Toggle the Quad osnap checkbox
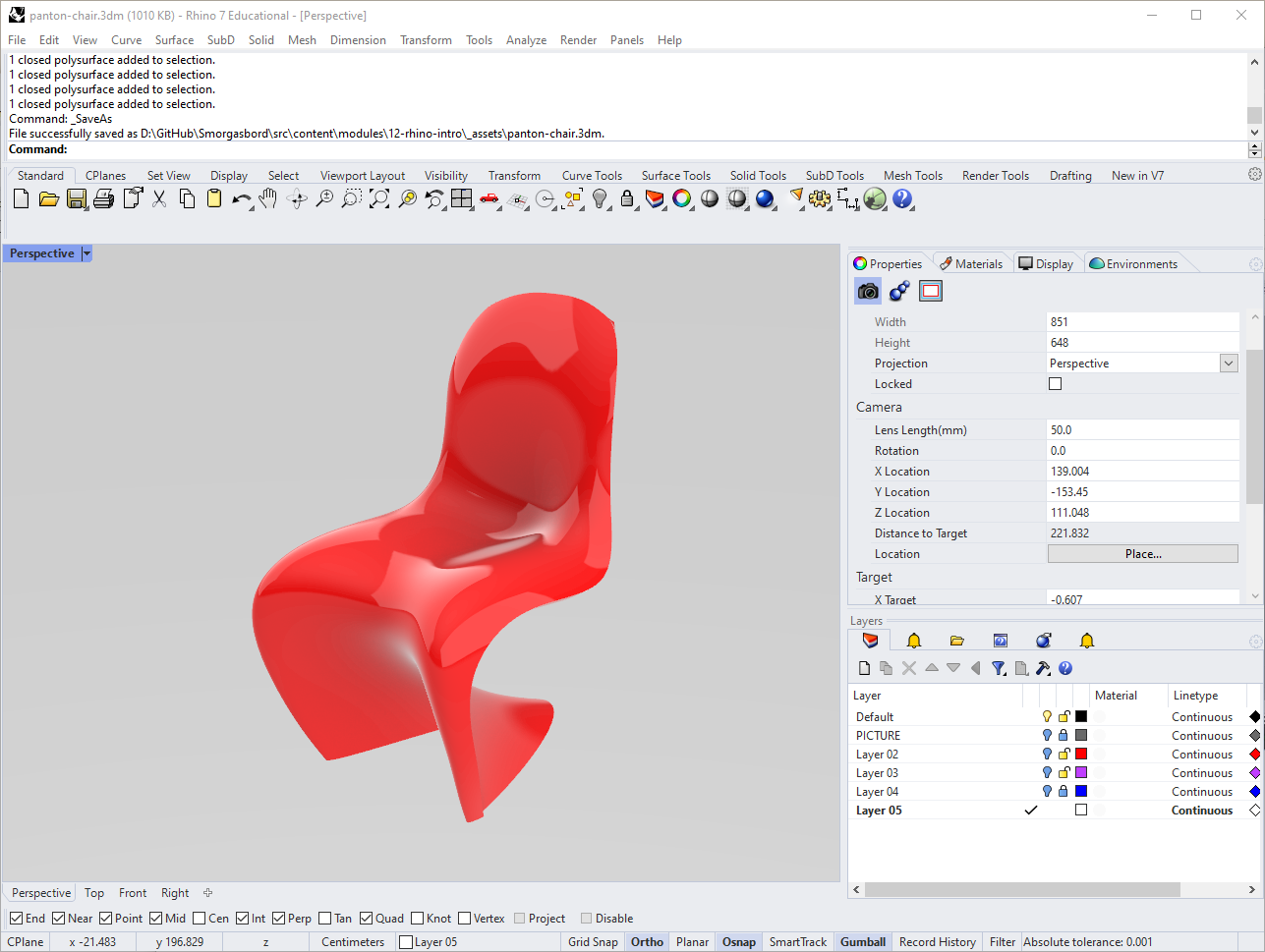 pos(366,919)
